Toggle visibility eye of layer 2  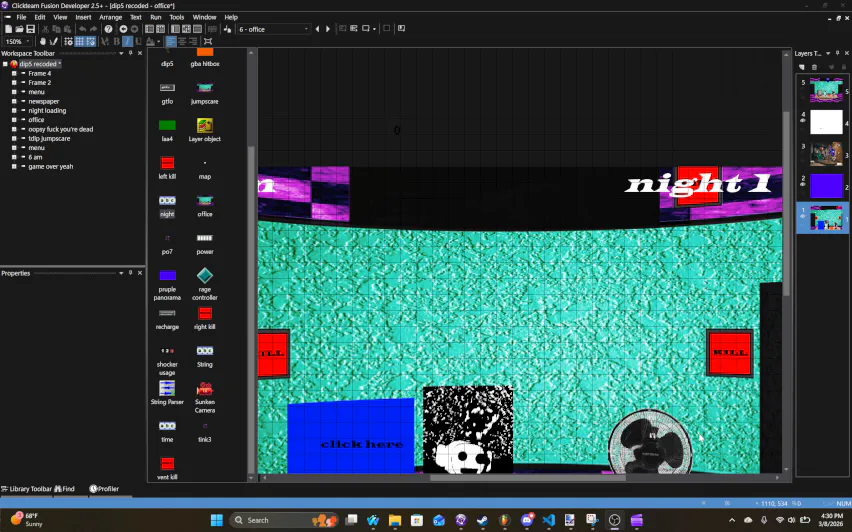pyautogui.click(x=803, y=184)
